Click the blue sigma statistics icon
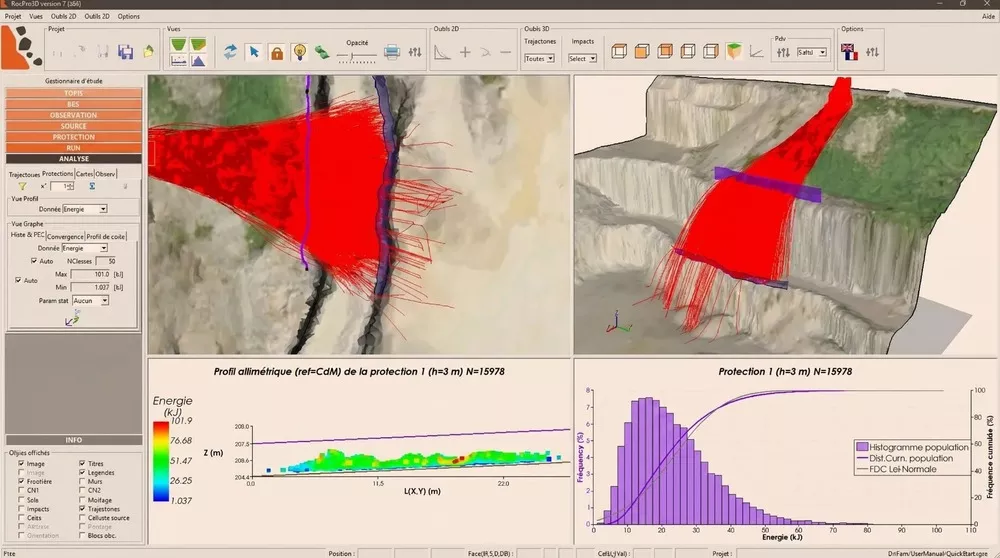 (x=92, y=186)
